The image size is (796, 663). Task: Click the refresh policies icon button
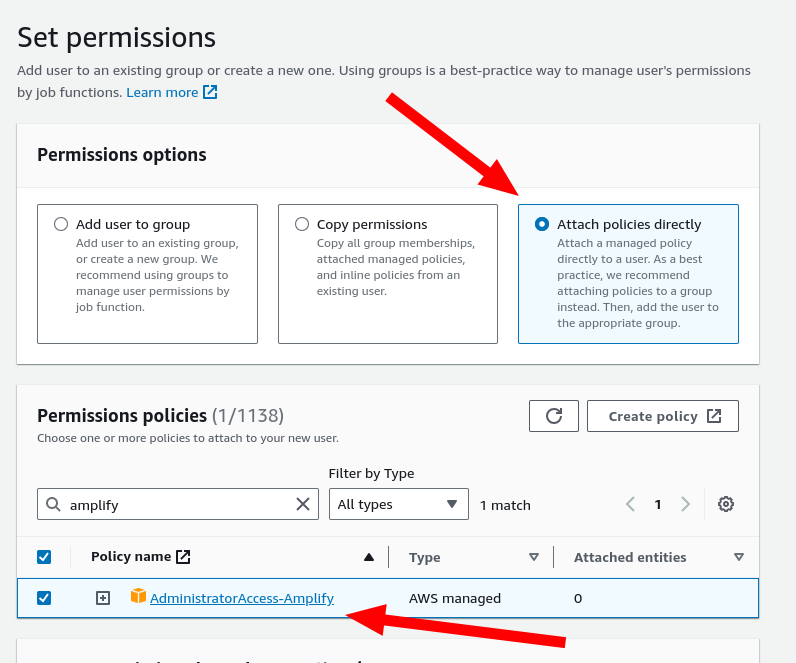point(553,416)
